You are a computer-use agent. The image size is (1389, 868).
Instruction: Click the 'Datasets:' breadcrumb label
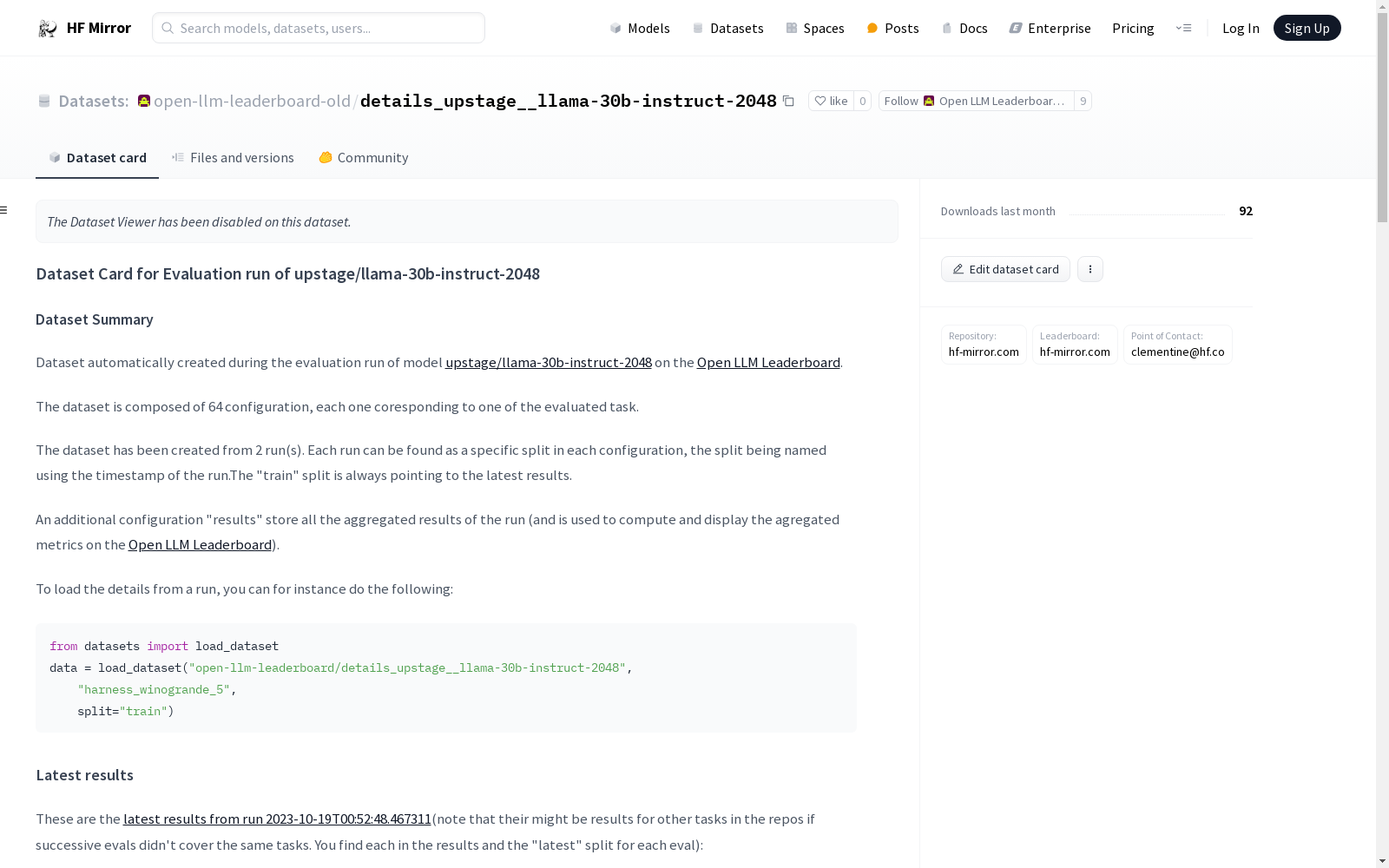coord(94,102)
